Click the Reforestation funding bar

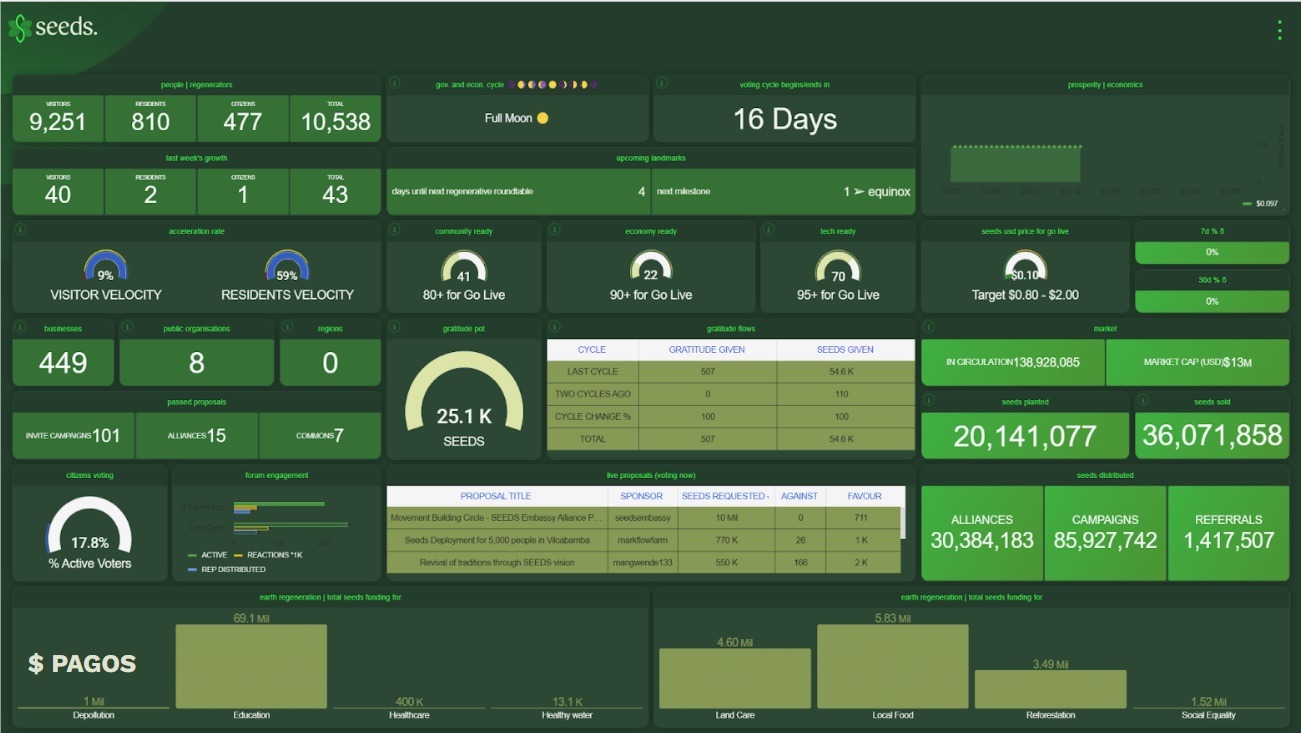pyautogui.click(x=1050, y=689)
